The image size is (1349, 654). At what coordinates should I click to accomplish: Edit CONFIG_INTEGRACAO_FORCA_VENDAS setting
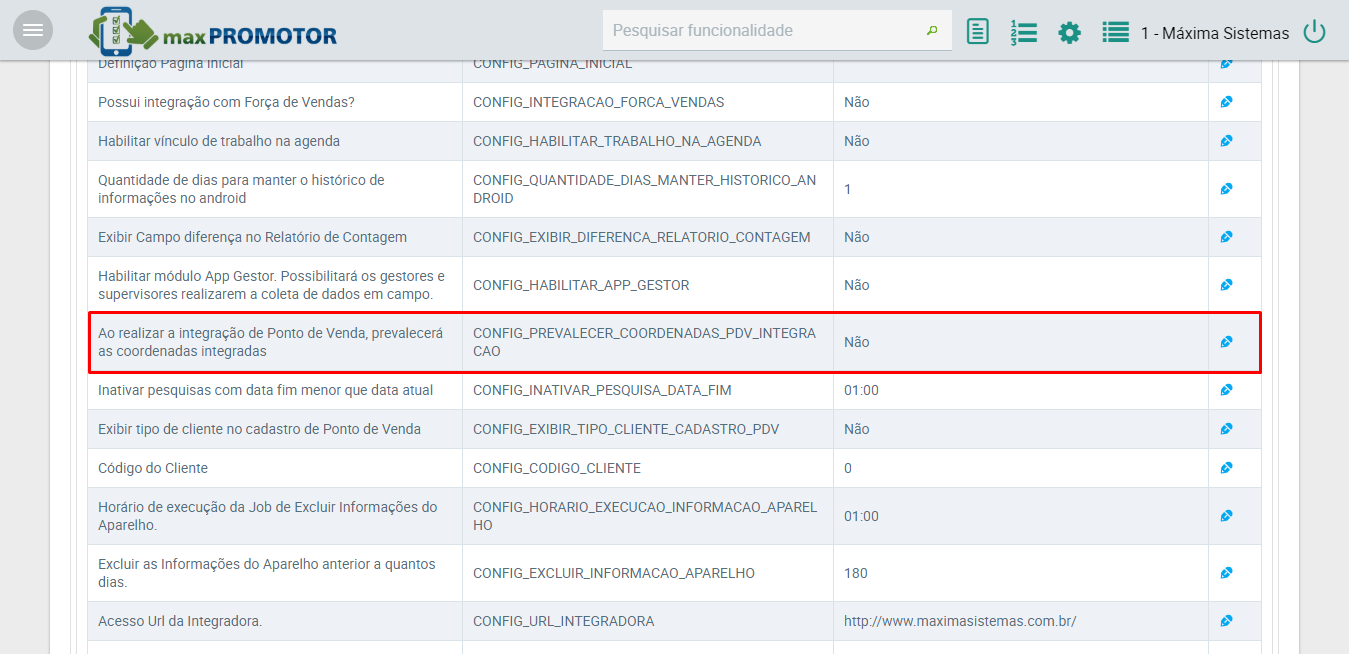click(x=1226, y=102)
